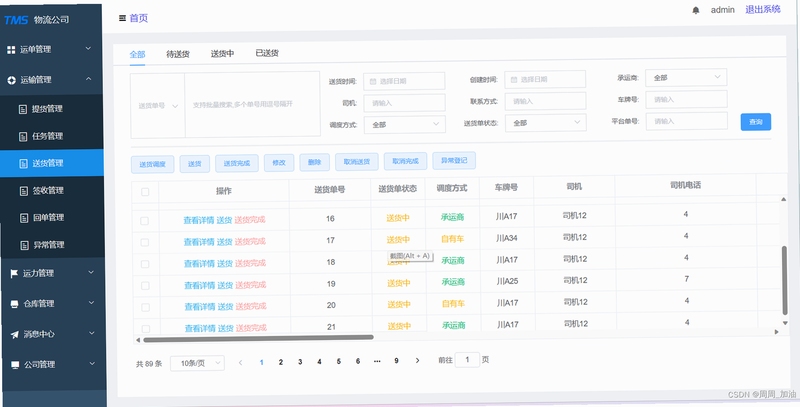The width and height of the screenshot is (800, 407).
Task: Click the vertical table scrollbar thumb
Action: pos(785,280)
